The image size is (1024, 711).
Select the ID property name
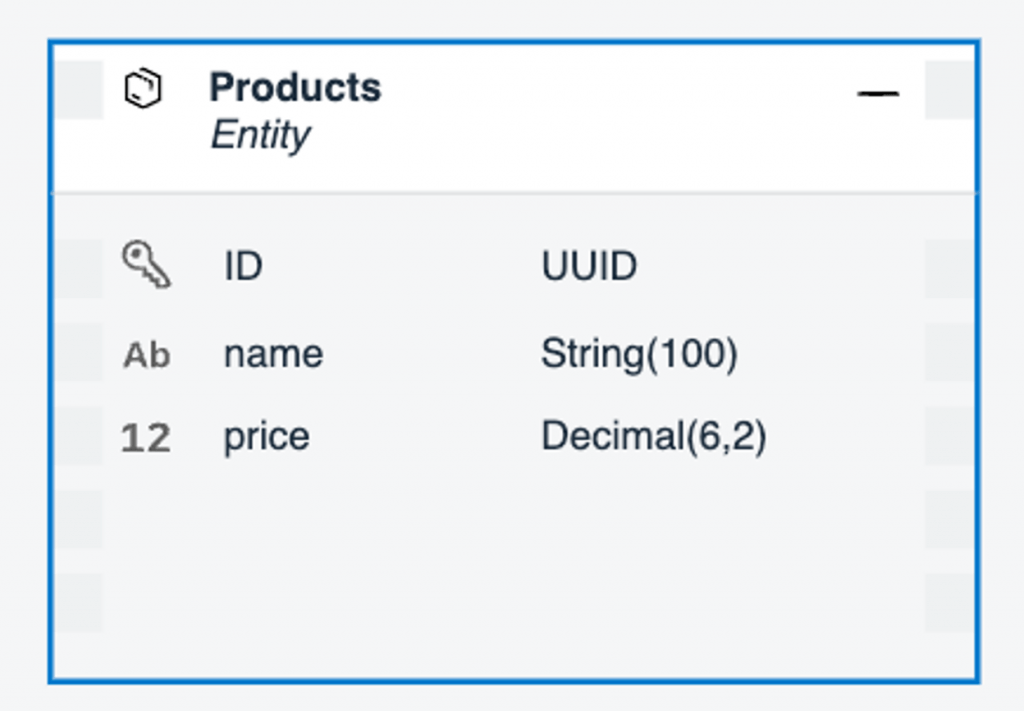pos(244,266)
